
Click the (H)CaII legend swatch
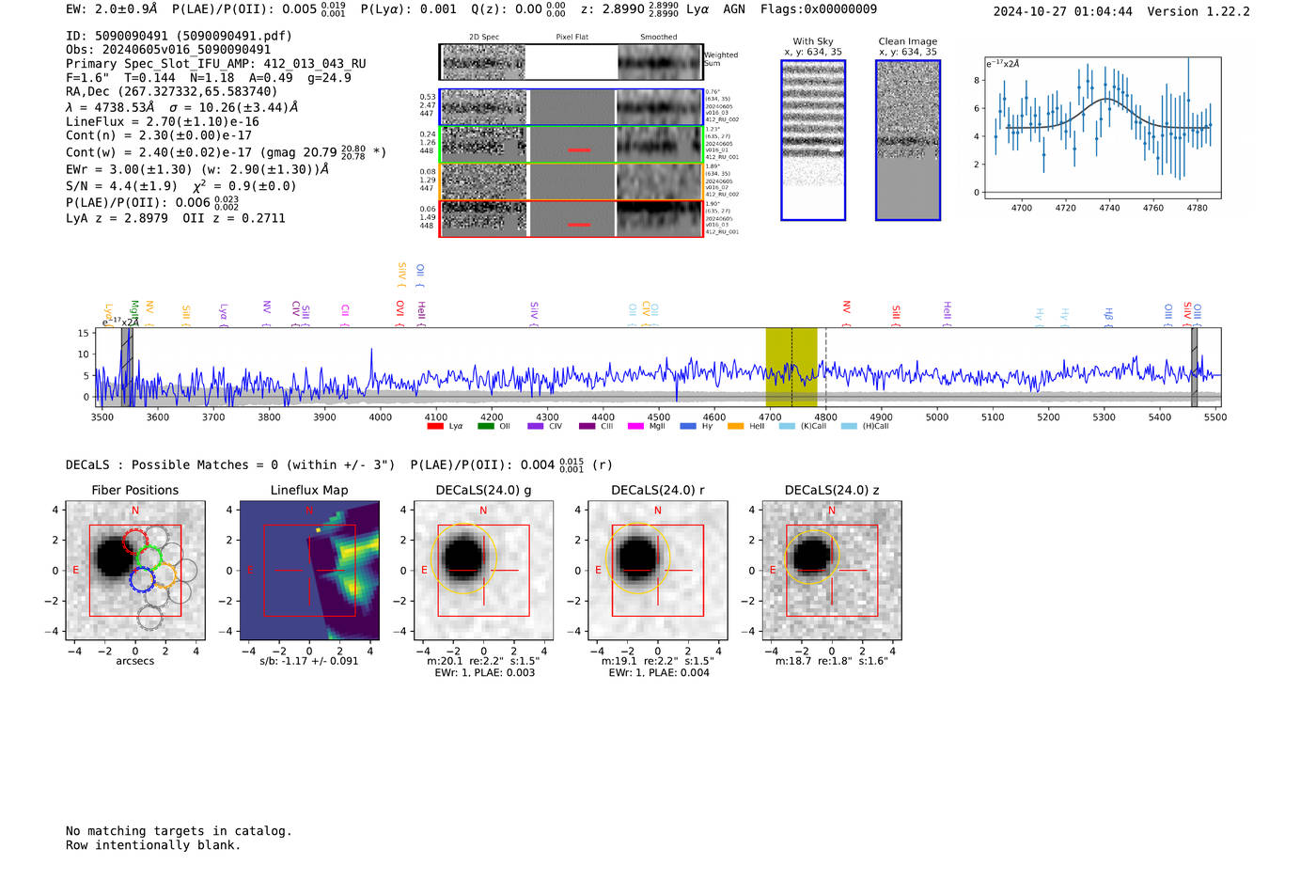click(x=850, y=426)
